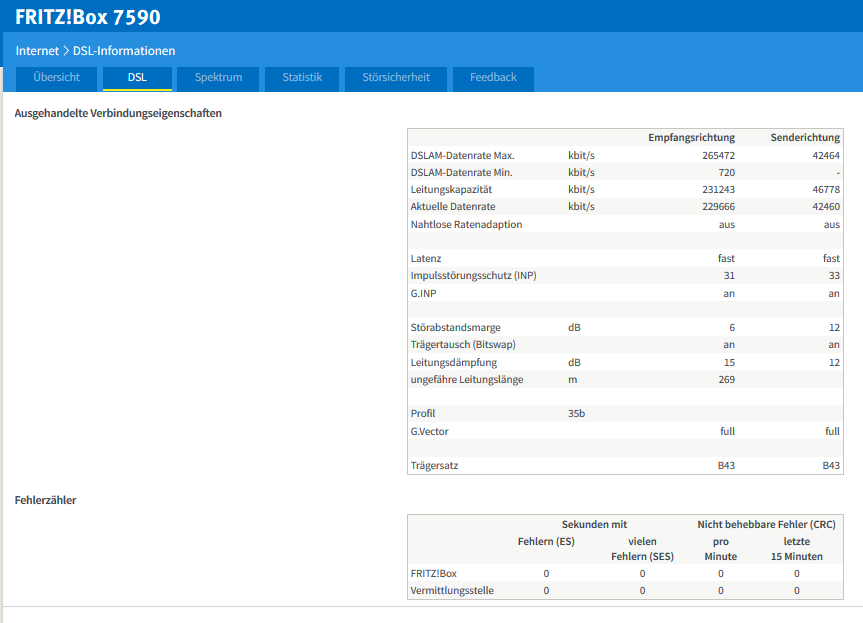Switch to the Übersicht tab
Screen dimensions: 863x623
coord(56,78)
